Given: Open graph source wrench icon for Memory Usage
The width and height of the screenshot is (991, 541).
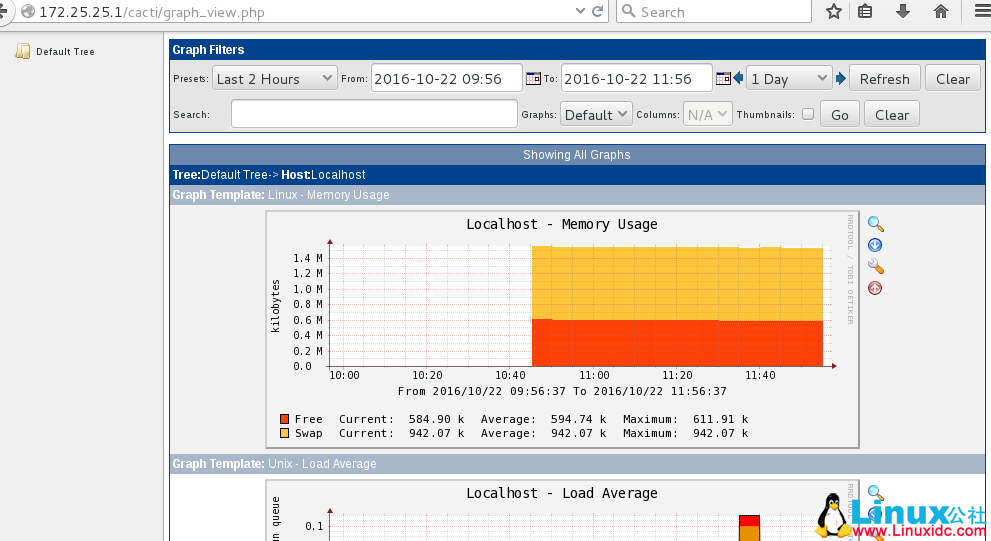Looking at the screenshot, I should [875, 267].
